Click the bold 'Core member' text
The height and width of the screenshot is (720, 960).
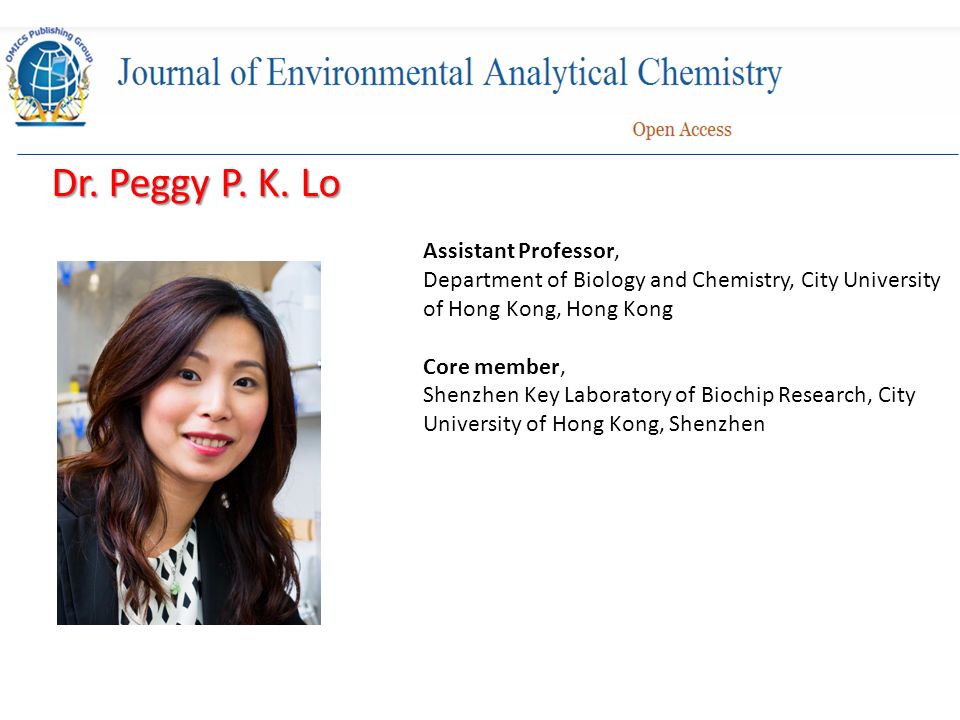tap(492, 367)
